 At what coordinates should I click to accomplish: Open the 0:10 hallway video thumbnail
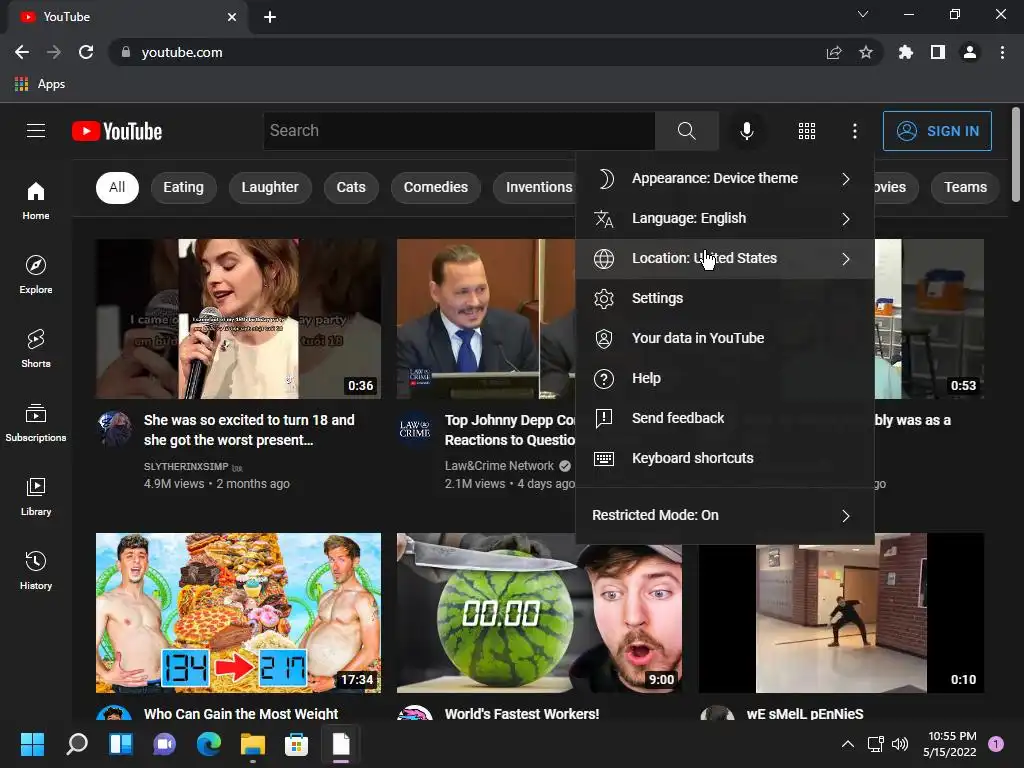tap(841, 613)
